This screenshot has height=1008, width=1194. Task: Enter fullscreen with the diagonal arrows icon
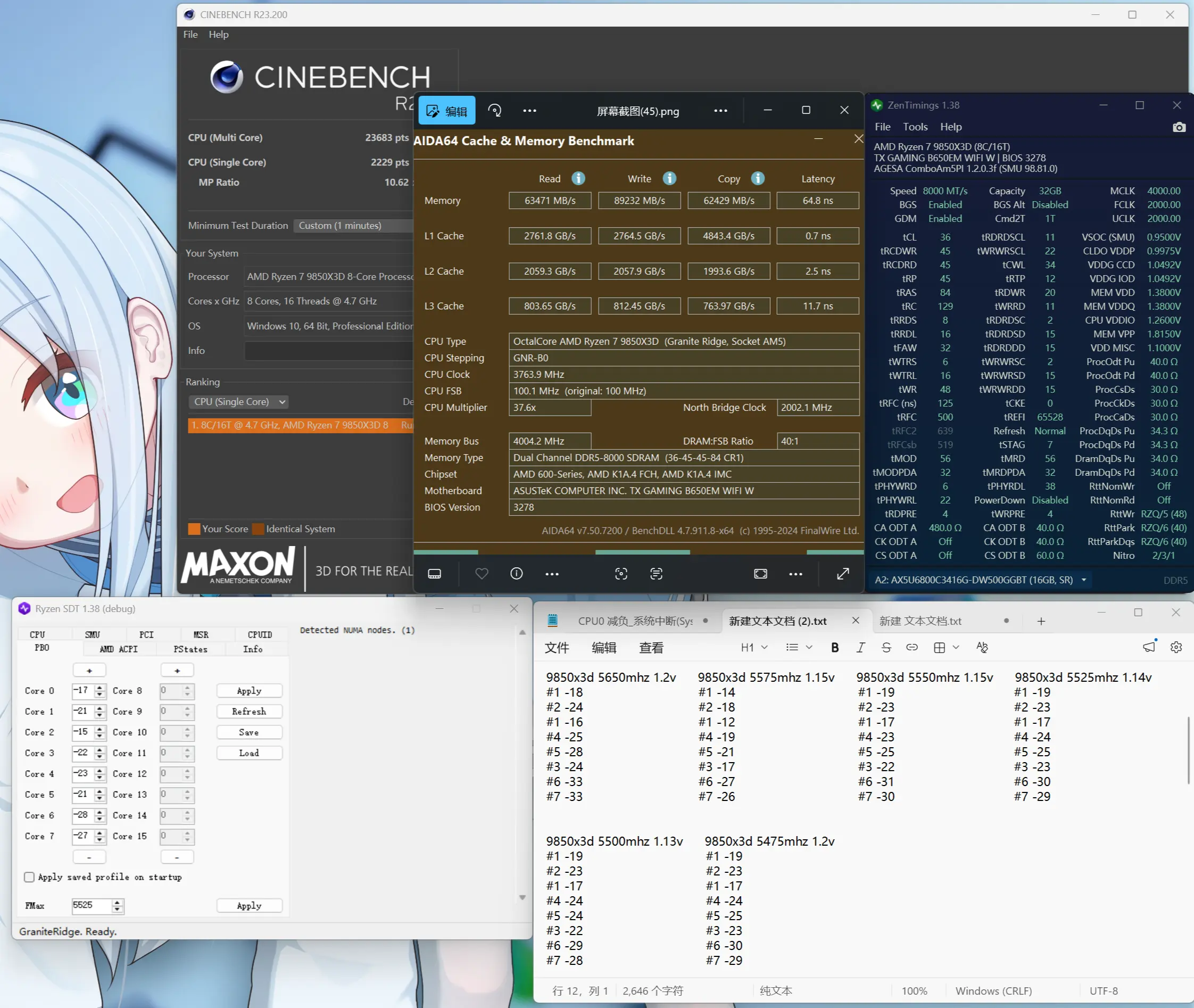[843, 574]
